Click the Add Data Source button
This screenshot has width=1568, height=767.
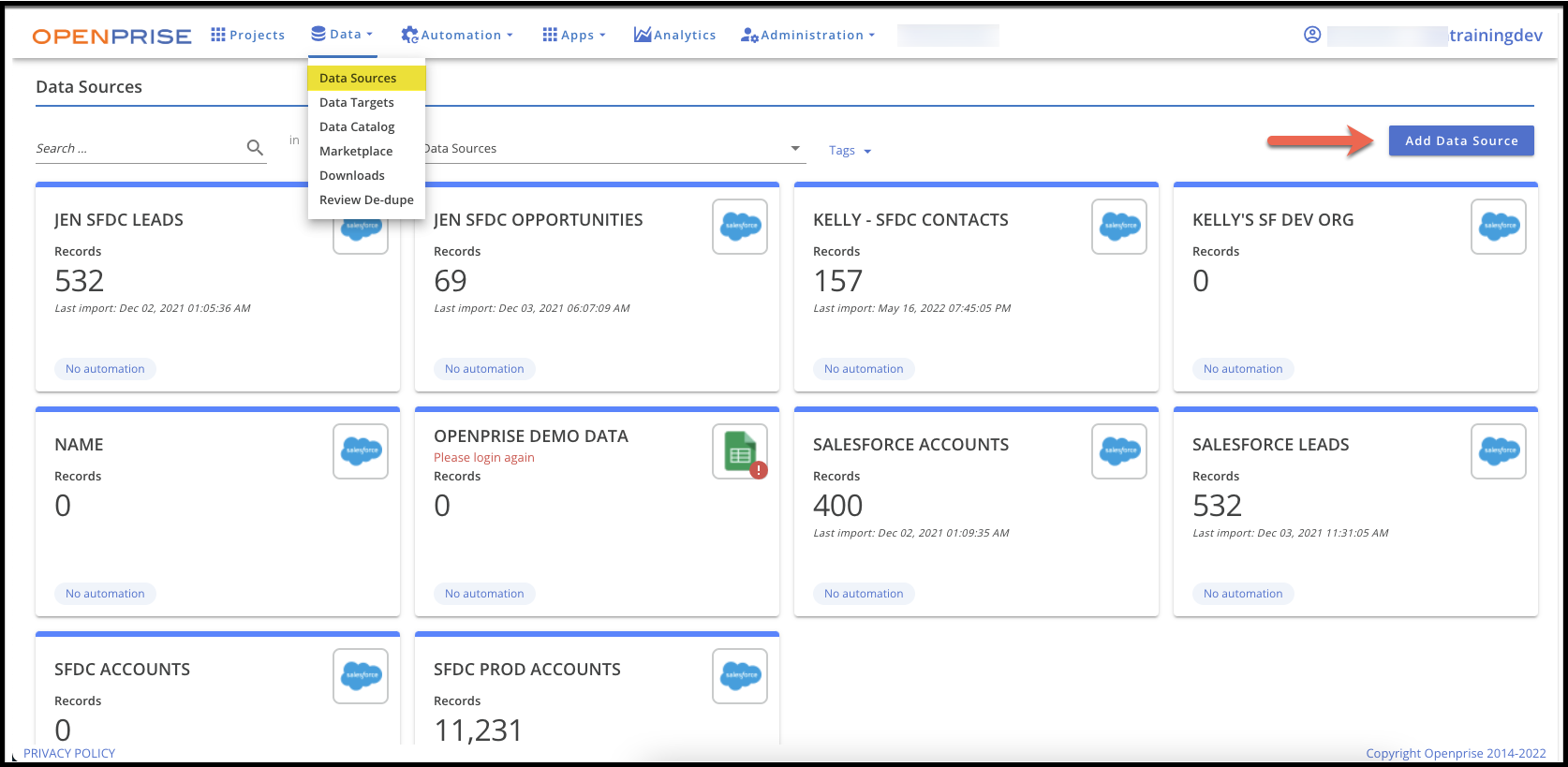[1461, 140]
